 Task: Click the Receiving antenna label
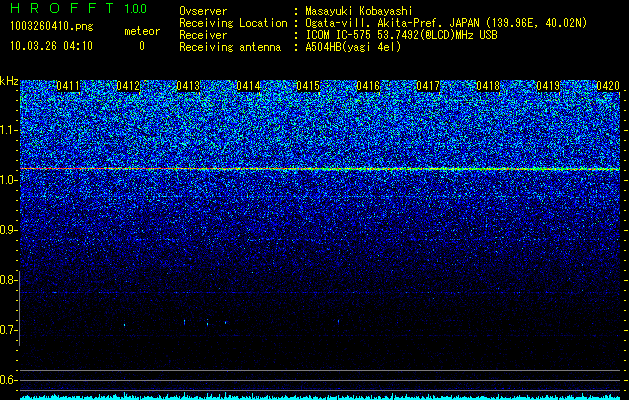(230, 47)
